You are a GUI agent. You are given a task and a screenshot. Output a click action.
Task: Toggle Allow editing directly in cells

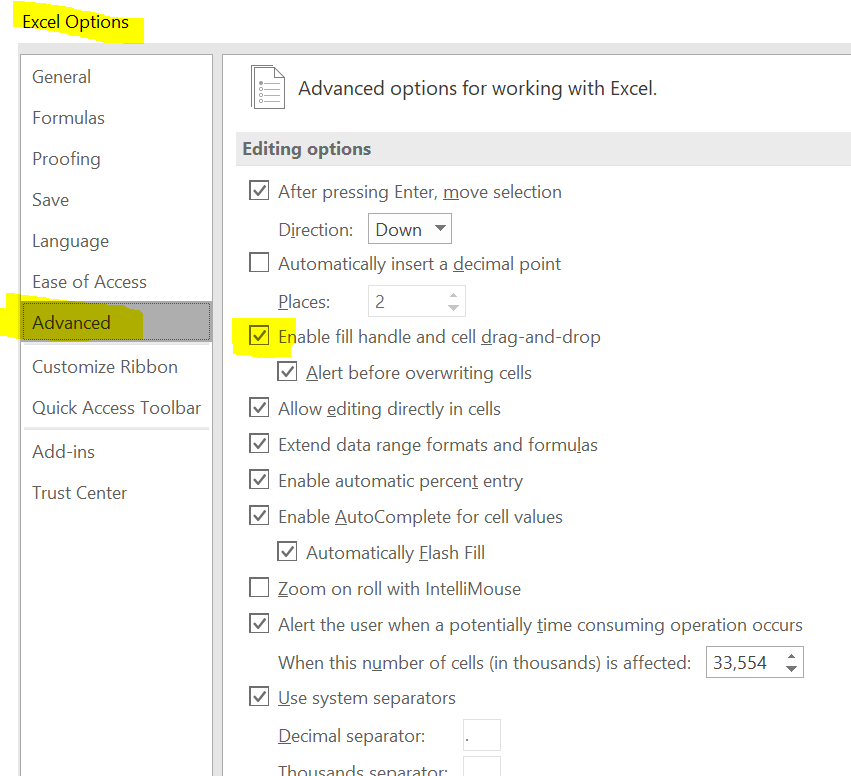coord(259,408)
